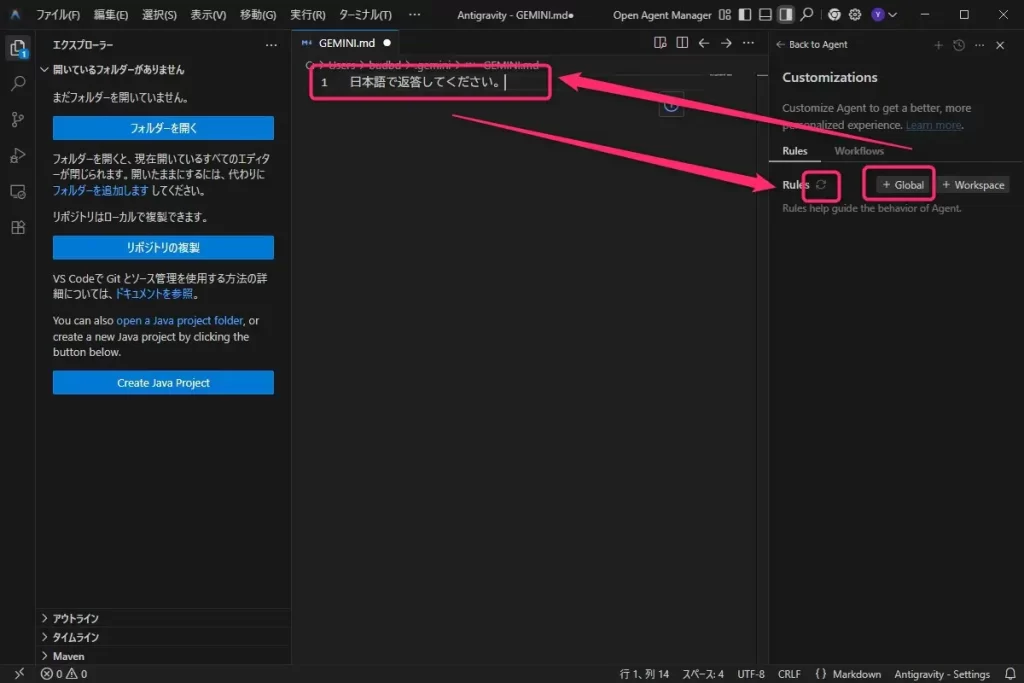This screenshot has height=683, width=1024.
Task: Toggle the secondary agent side bar
Action: [x=786, y=14]
